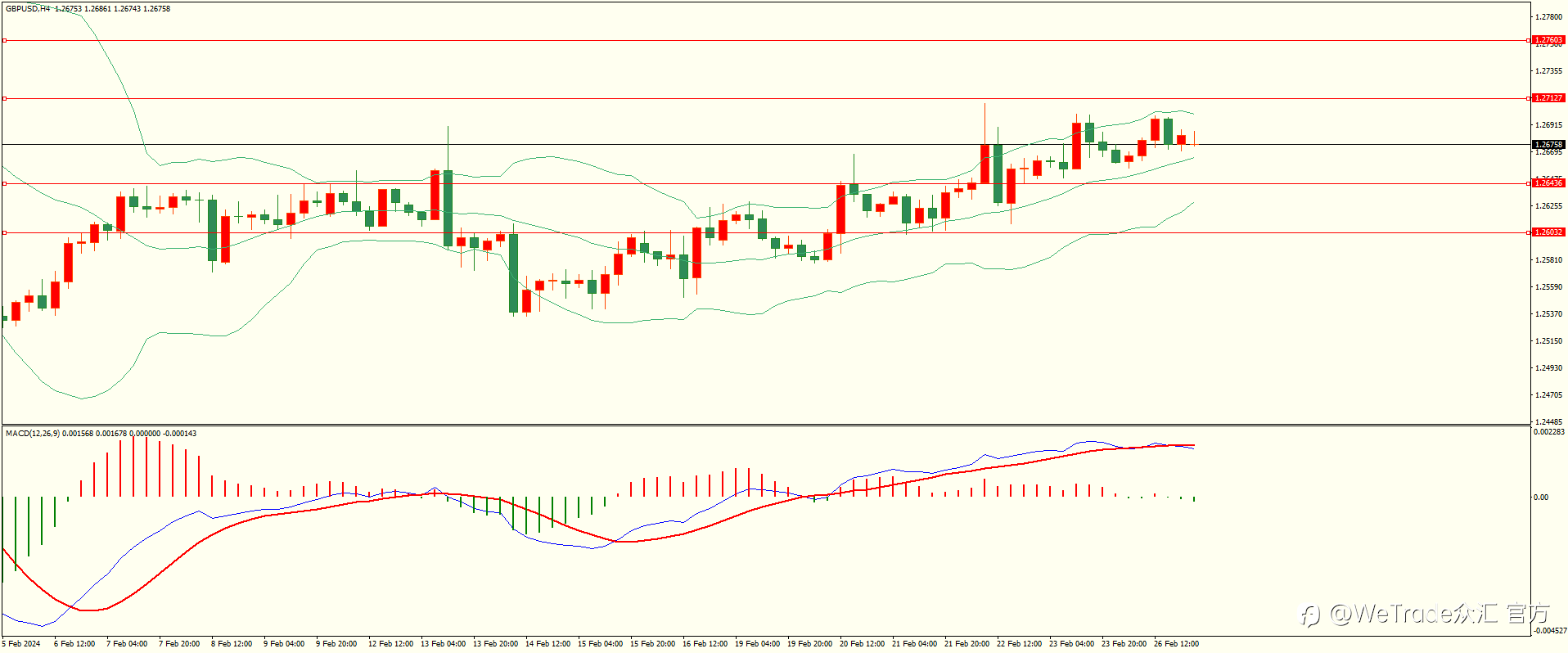
Task: Click the 1.24705 price scale value
Action: pyautogui.click(x=1548, y=395)
